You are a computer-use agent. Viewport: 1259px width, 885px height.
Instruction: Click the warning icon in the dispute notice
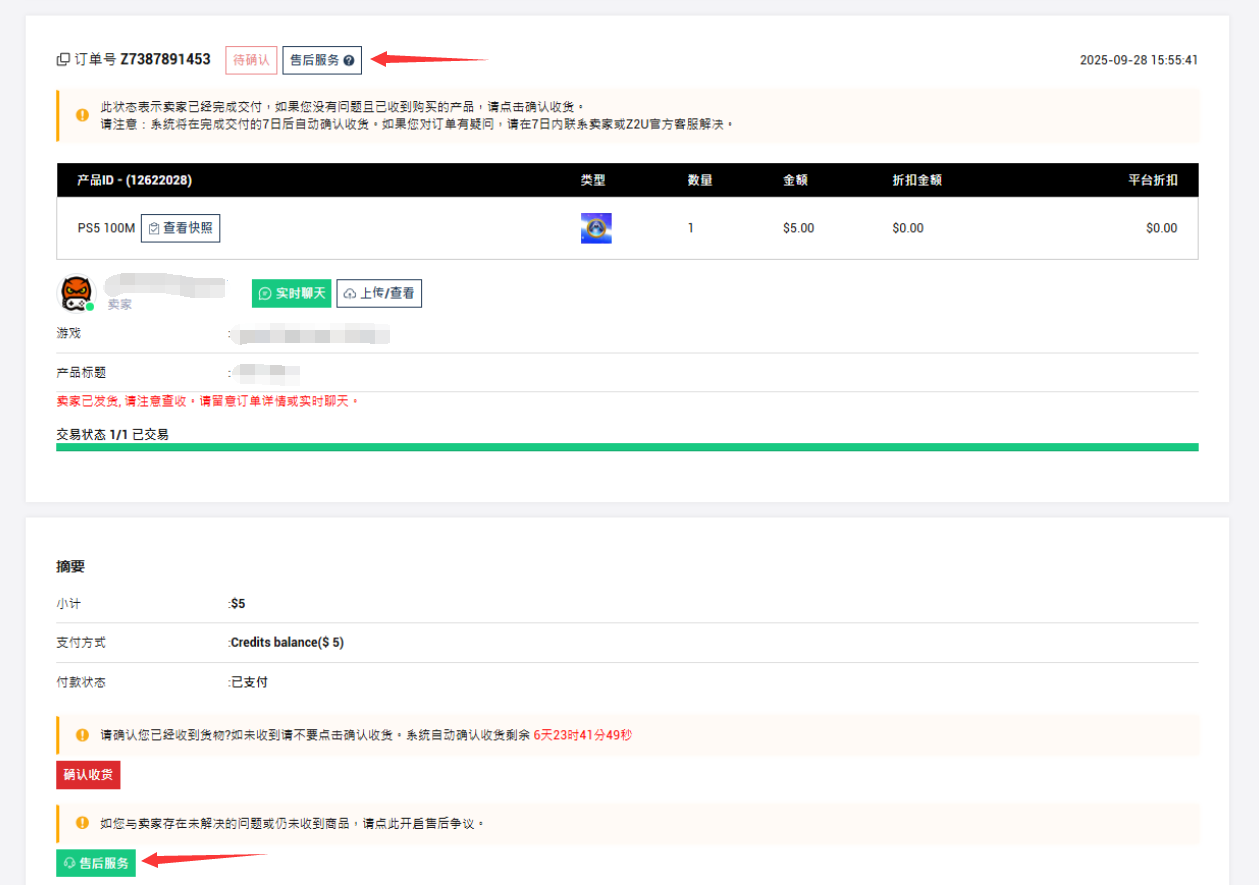pos(82,823)
